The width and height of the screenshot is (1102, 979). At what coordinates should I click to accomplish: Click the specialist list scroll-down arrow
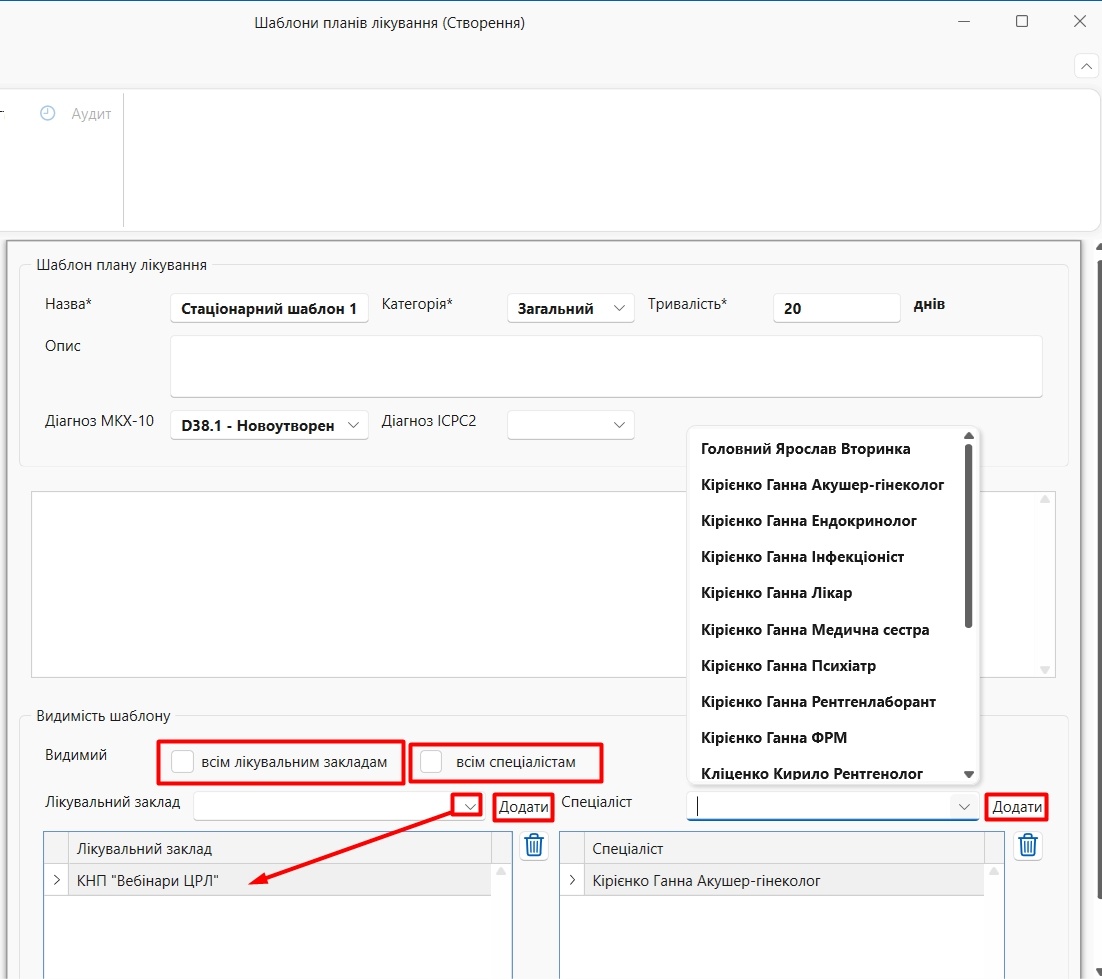pos(968,774)
